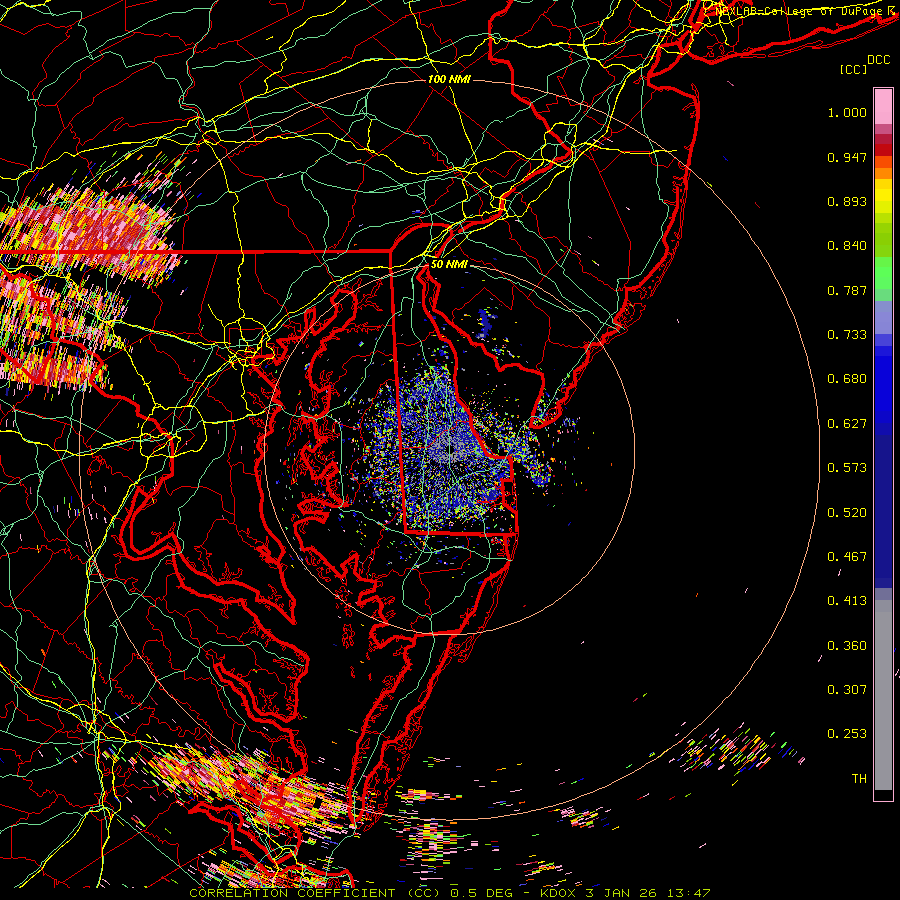Click the Correlation Coefficient 0.5 DEG KDOX caption
The image size is (900, 900).
point(449,893)
